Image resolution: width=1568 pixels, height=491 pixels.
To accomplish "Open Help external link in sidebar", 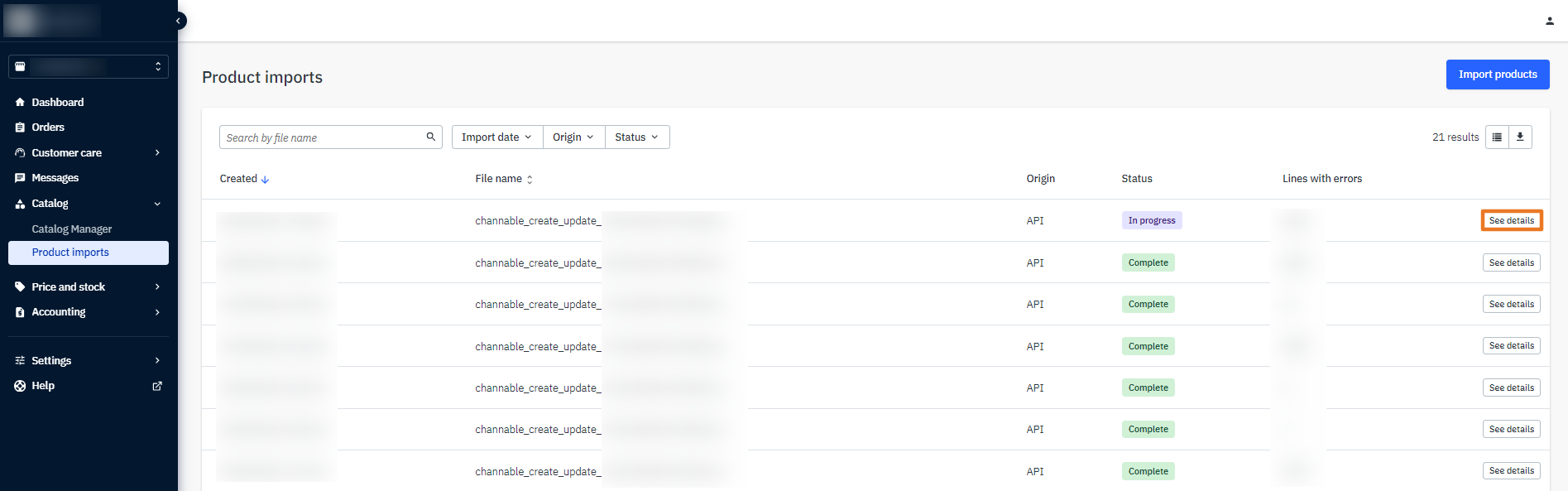I will [x=157, y=386].
